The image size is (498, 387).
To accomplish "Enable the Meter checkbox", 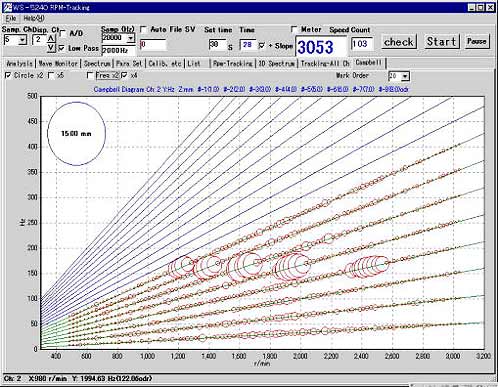I will pos(294,29).
